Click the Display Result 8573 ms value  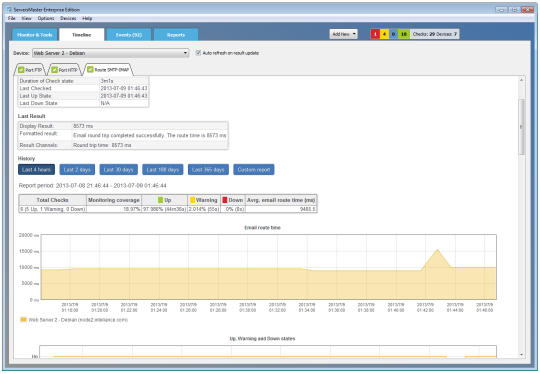coord(83,126)
